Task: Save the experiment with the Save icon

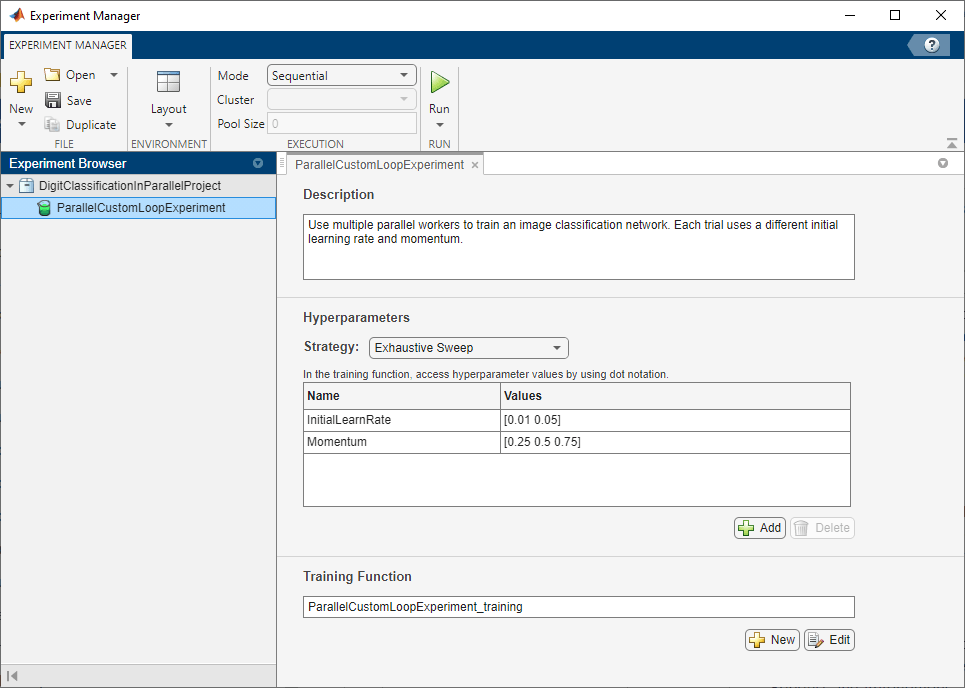Action: [x=53, y=100]
